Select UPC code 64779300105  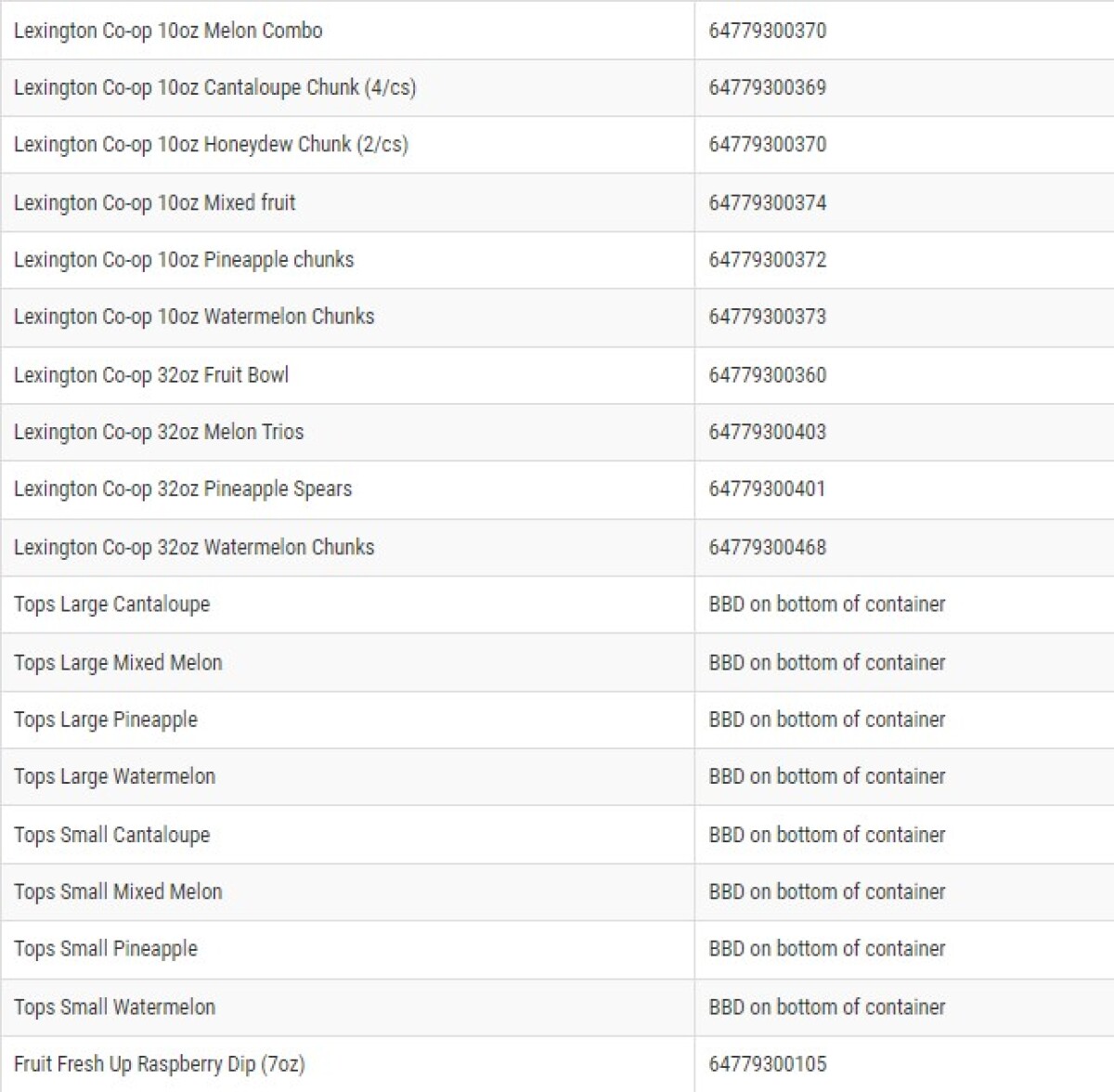tap(767, 1064)
